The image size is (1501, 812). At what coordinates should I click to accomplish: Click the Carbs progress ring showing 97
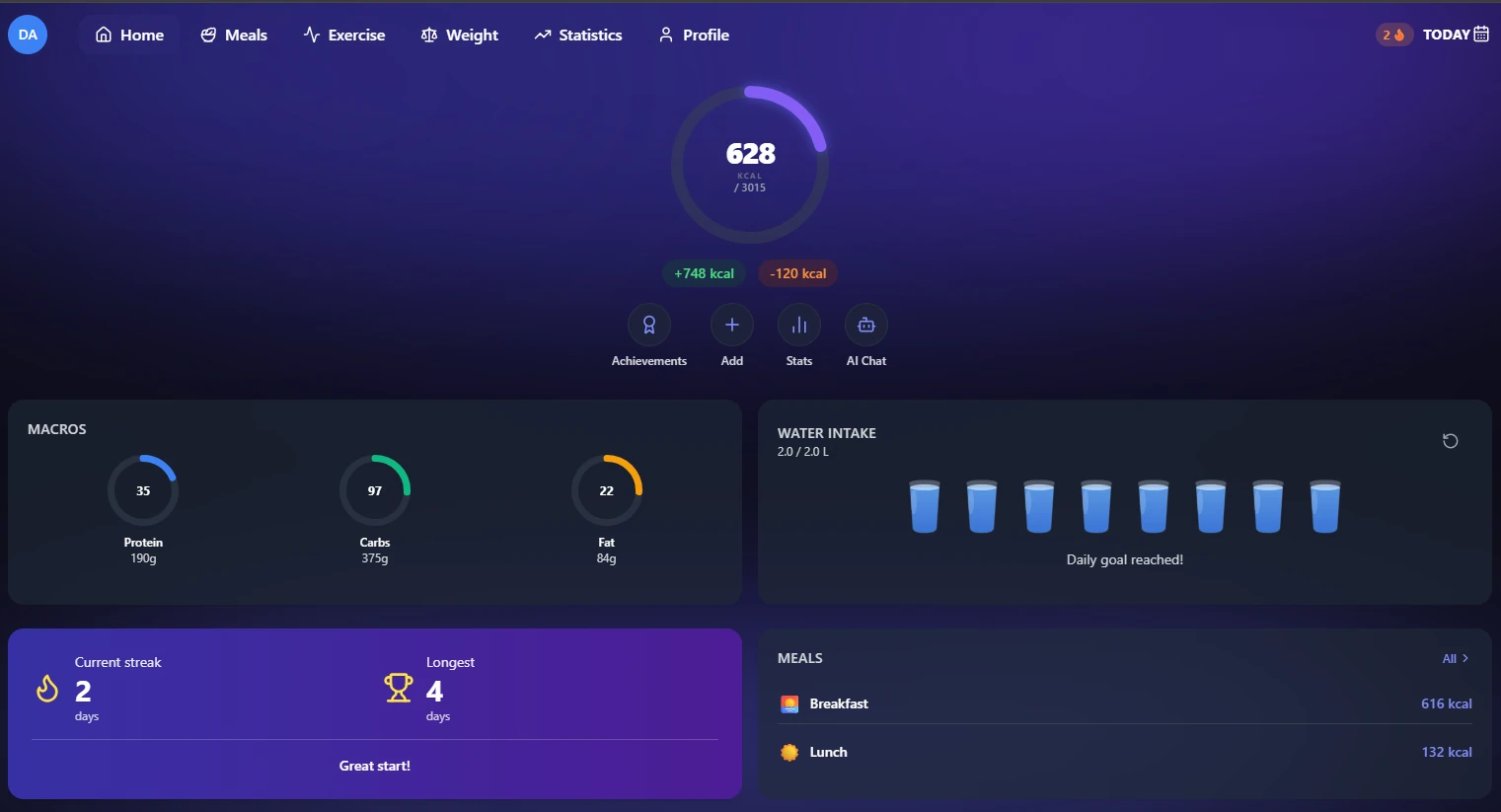click(375, 490)
